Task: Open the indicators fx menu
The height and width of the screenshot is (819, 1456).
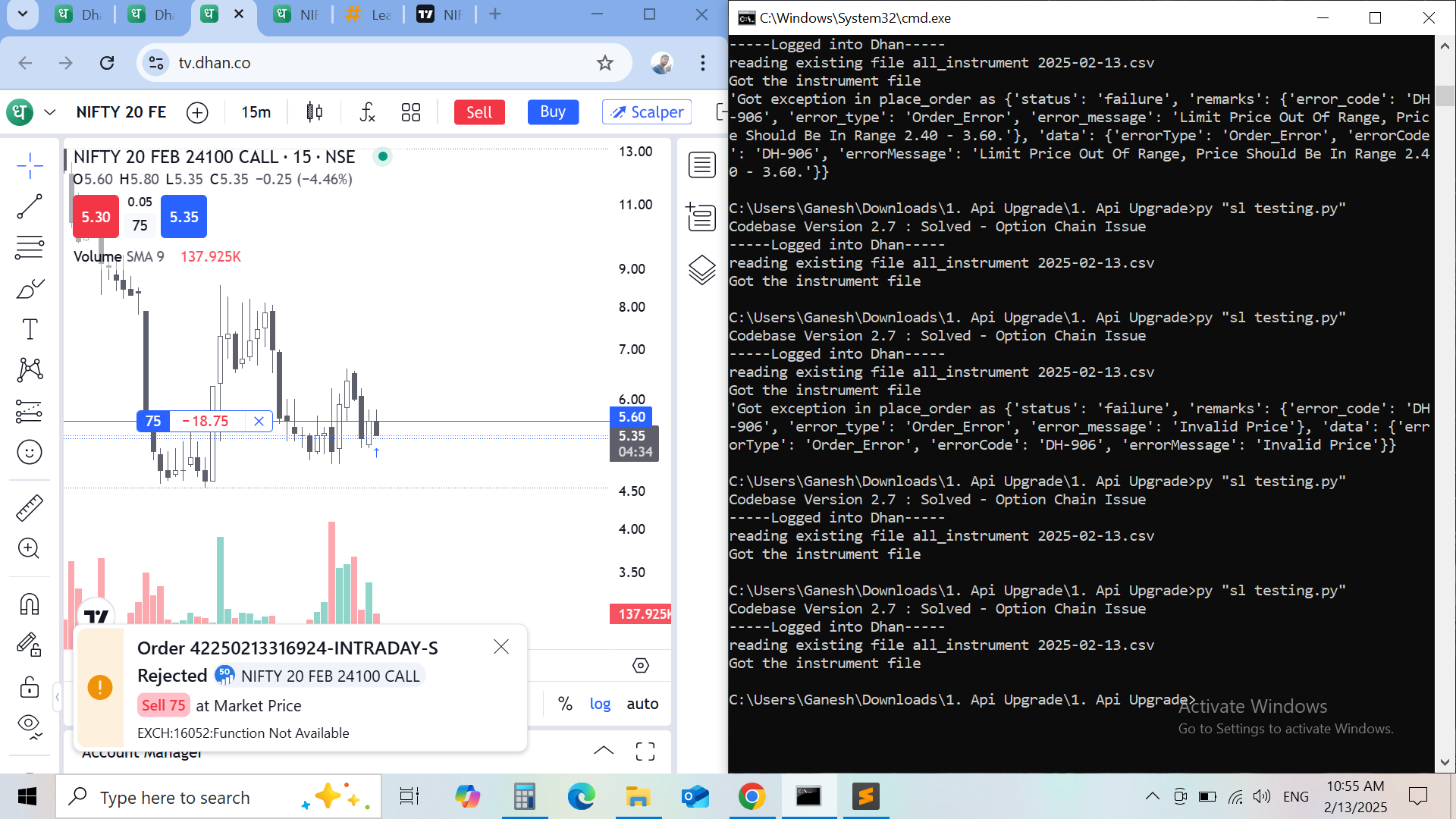Action: coord(367,112)
